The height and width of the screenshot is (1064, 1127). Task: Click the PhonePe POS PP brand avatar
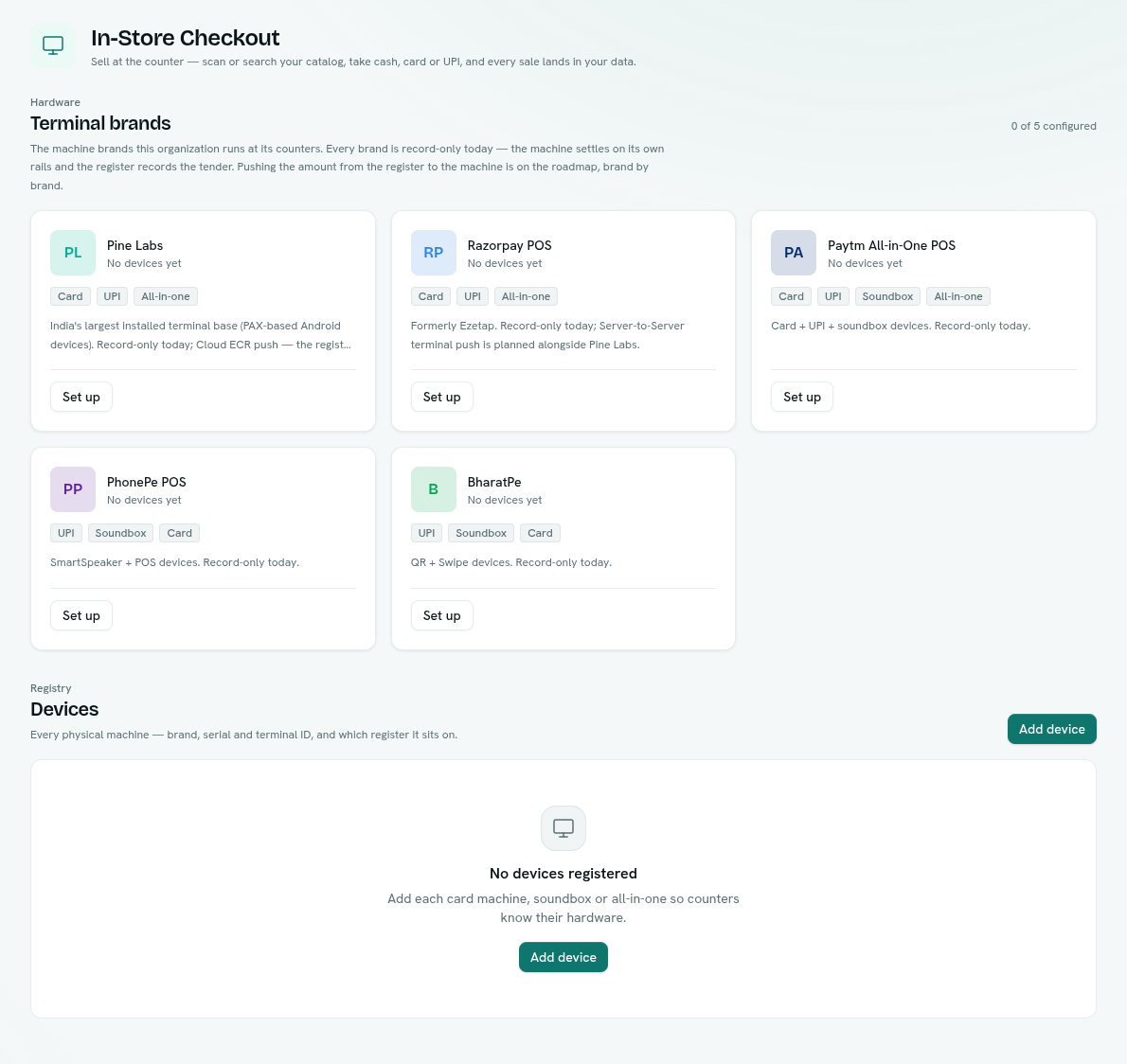[x=73, y=489]
